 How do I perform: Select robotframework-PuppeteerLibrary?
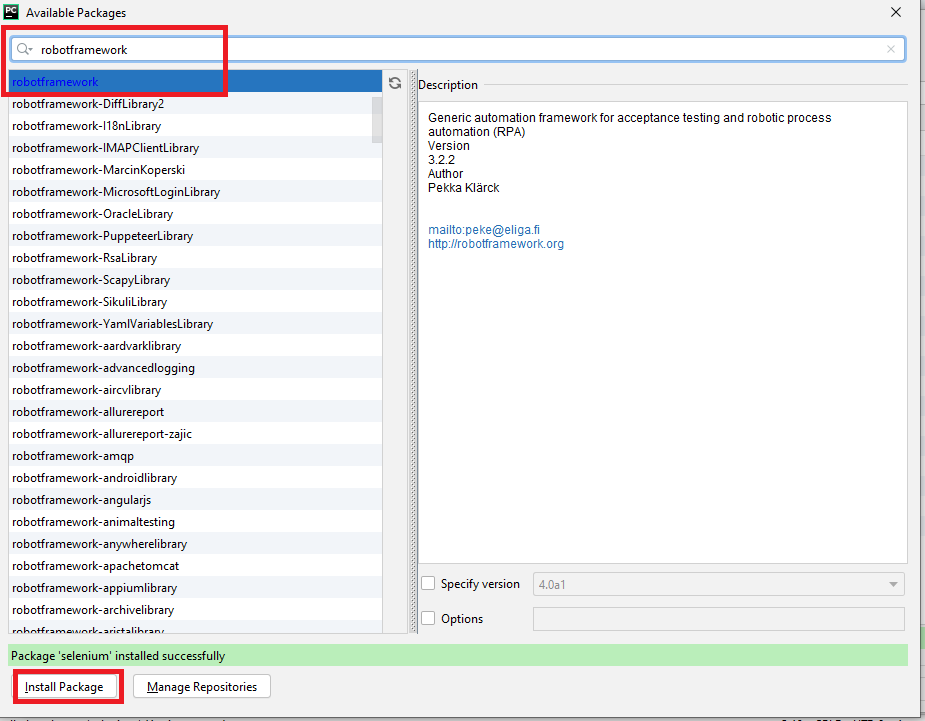coord(195,236)
